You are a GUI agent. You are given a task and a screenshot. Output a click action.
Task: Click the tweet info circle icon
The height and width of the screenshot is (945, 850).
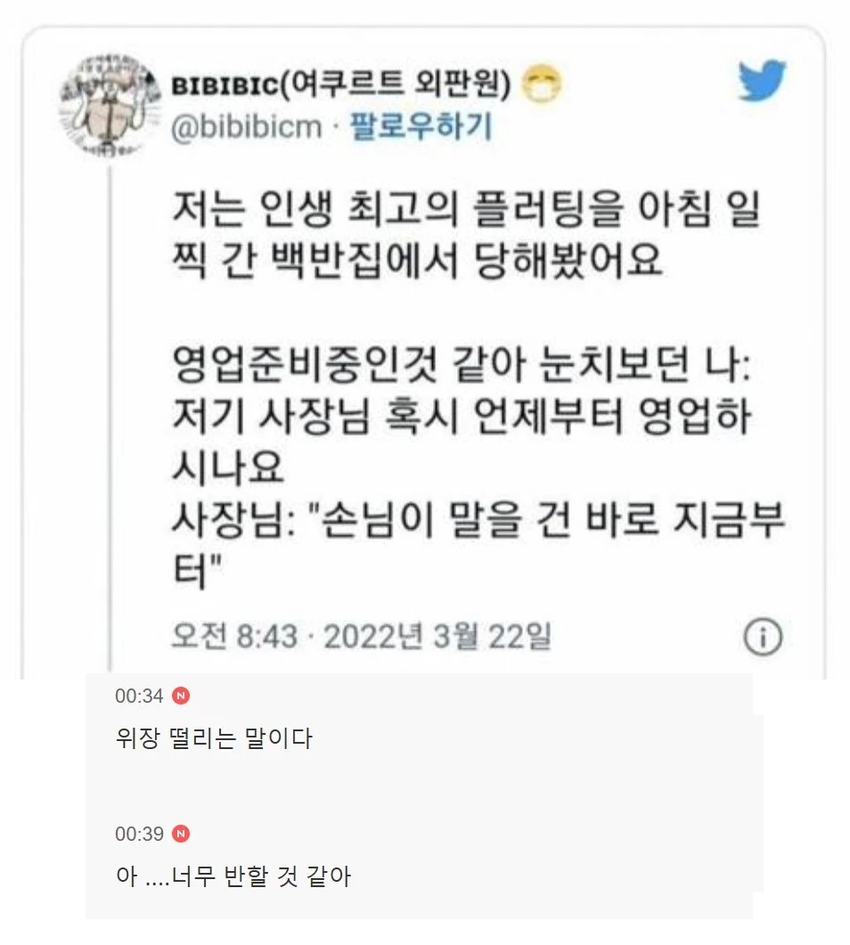[763, 636]
